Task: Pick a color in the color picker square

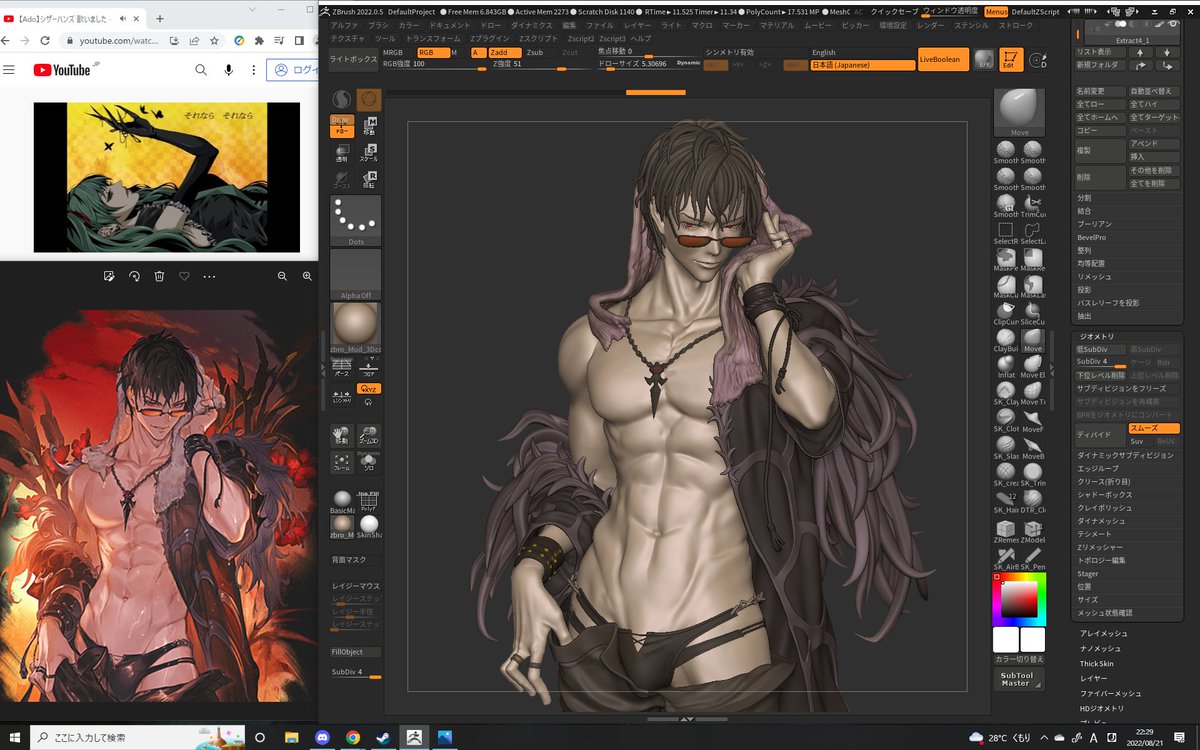Action: pos(1019,598)
